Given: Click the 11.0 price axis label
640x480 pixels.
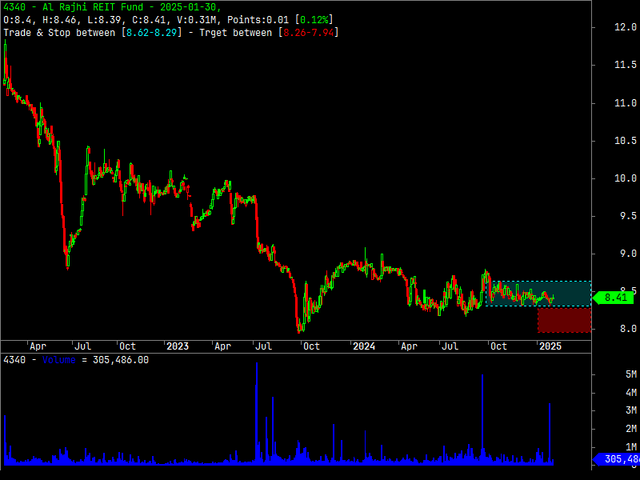Looking at the screenshot, I should click(x=625, y=103).
